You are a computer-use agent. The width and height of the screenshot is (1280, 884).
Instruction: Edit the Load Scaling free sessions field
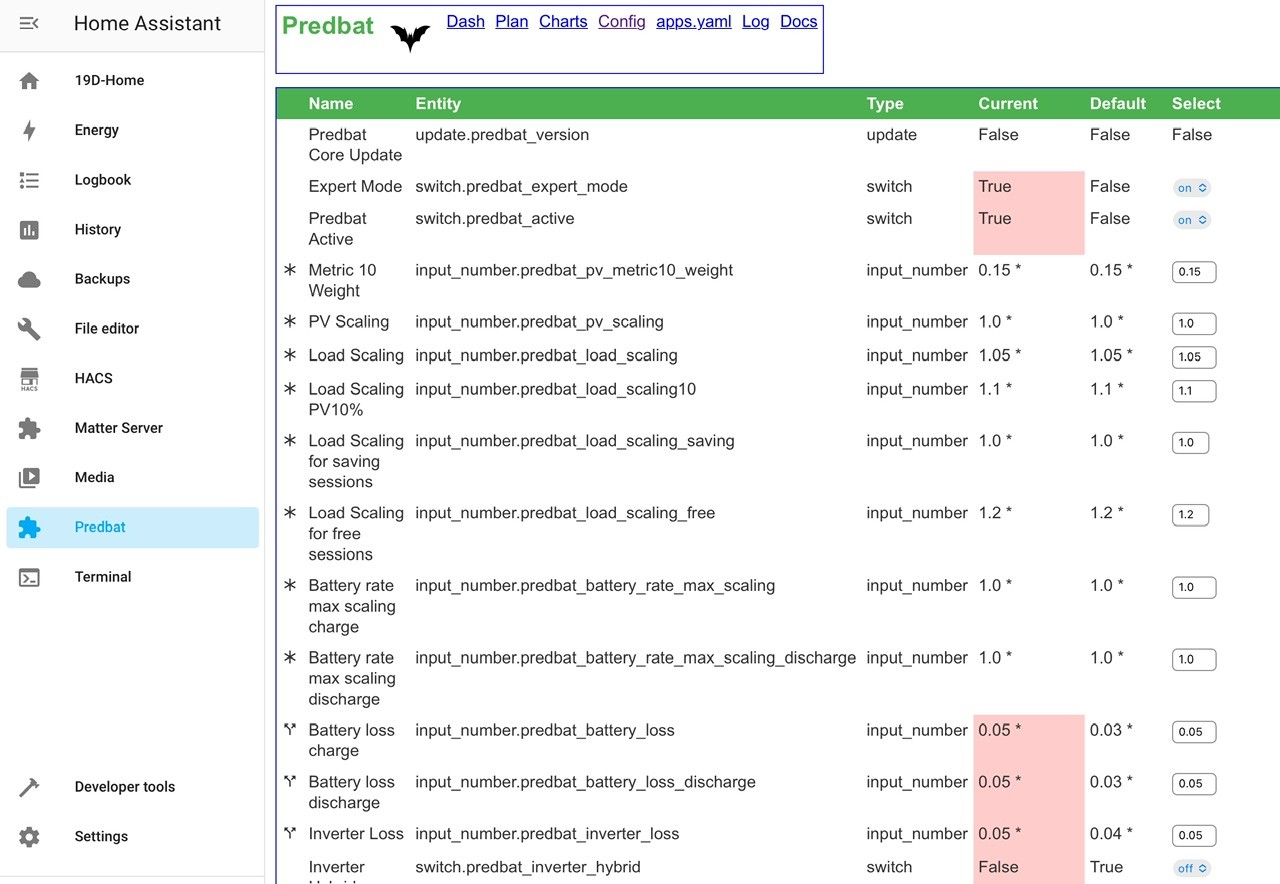[x=1190, y=515]
